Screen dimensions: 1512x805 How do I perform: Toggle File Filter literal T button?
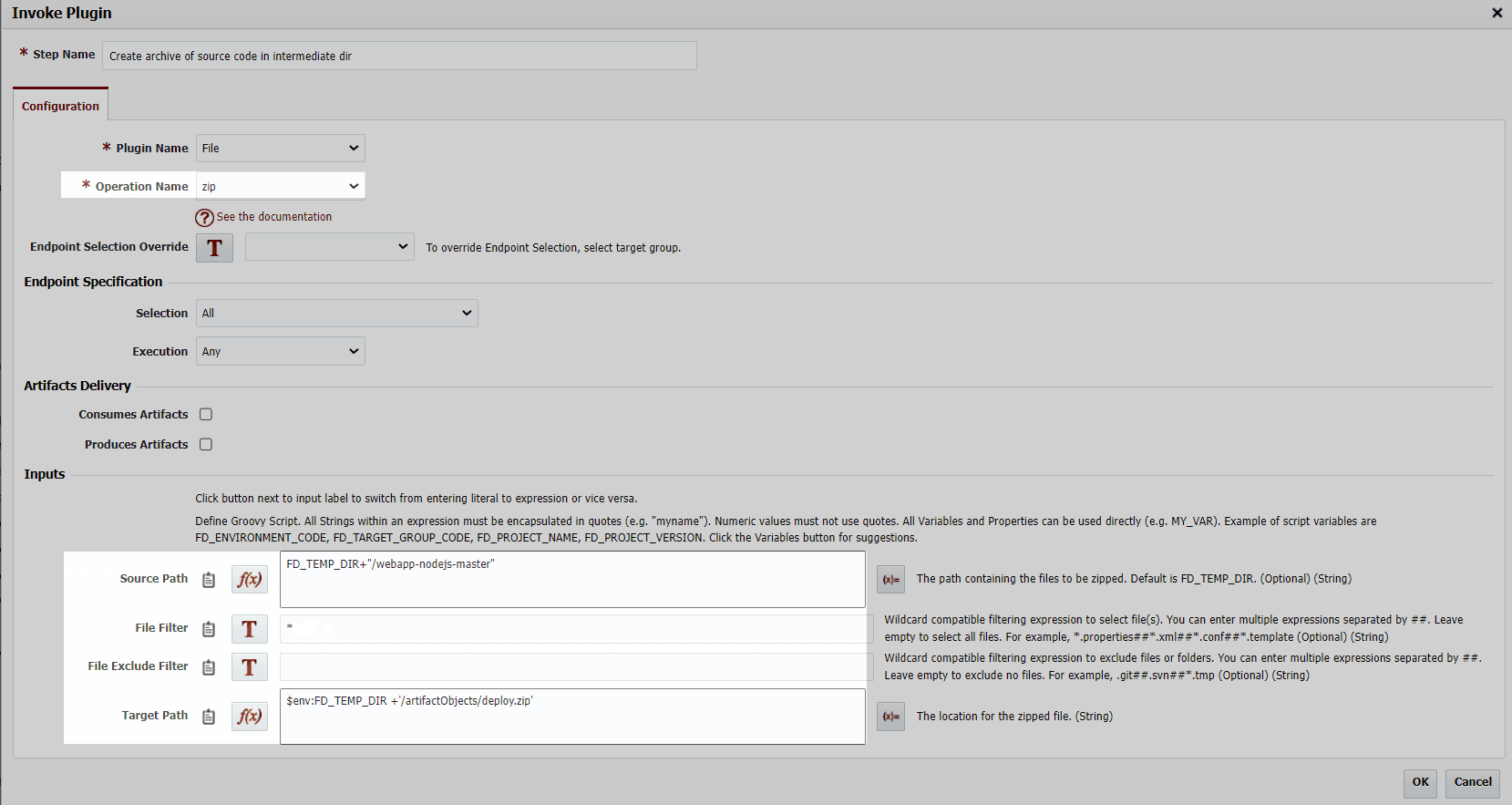coord(250,629)
